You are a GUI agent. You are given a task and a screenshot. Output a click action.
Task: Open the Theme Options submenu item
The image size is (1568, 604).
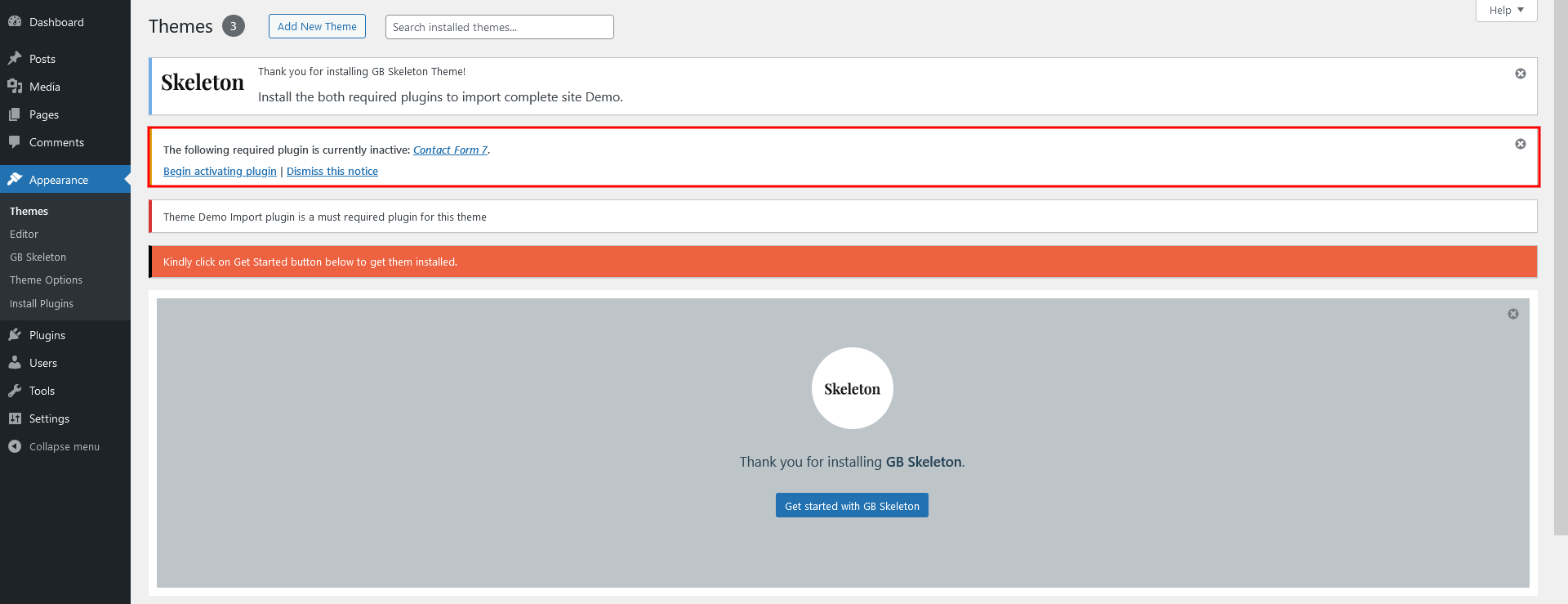pos(46,280)
